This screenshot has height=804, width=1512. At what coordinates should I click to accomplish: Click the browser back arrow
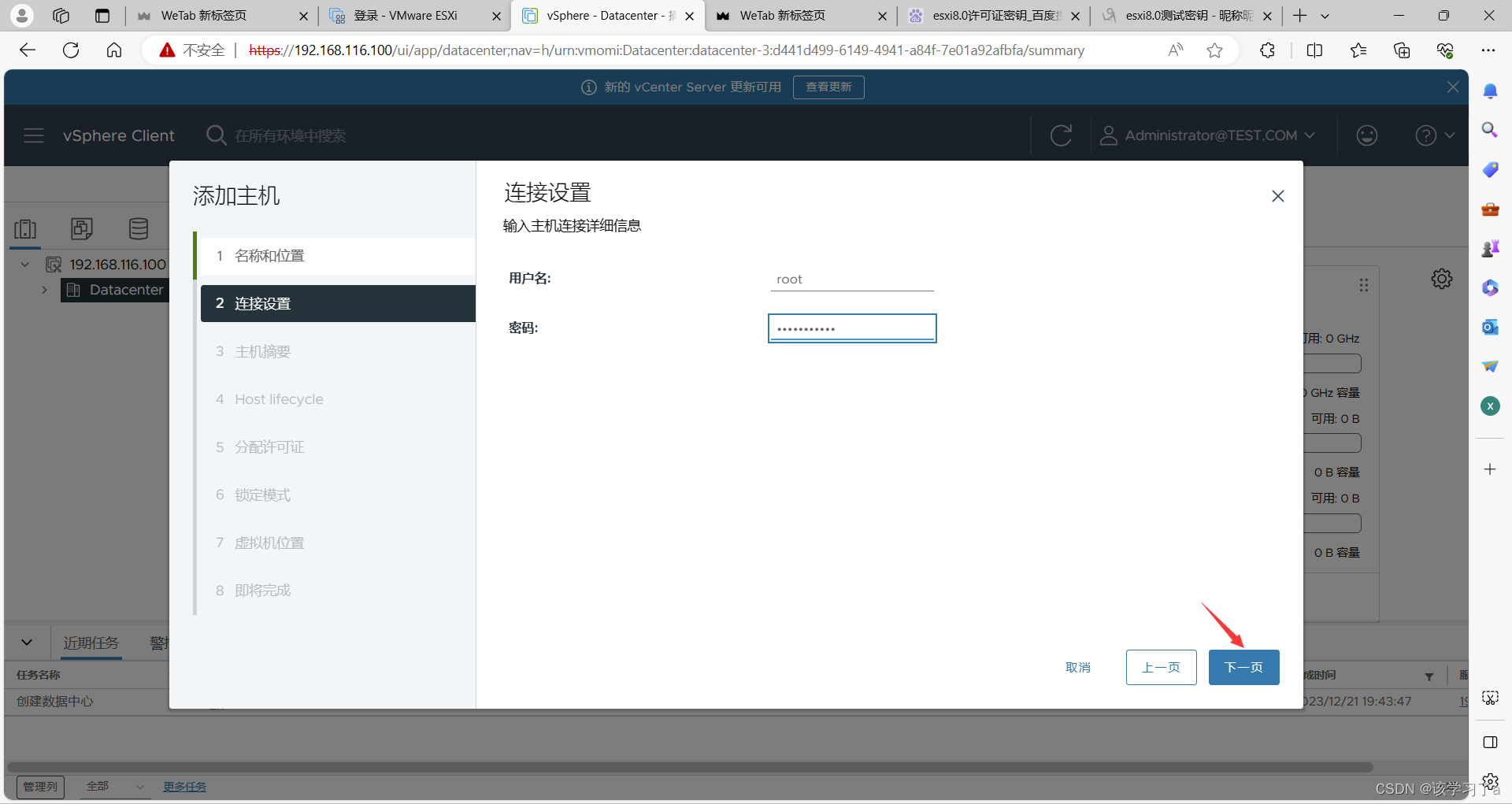[28, 50]
